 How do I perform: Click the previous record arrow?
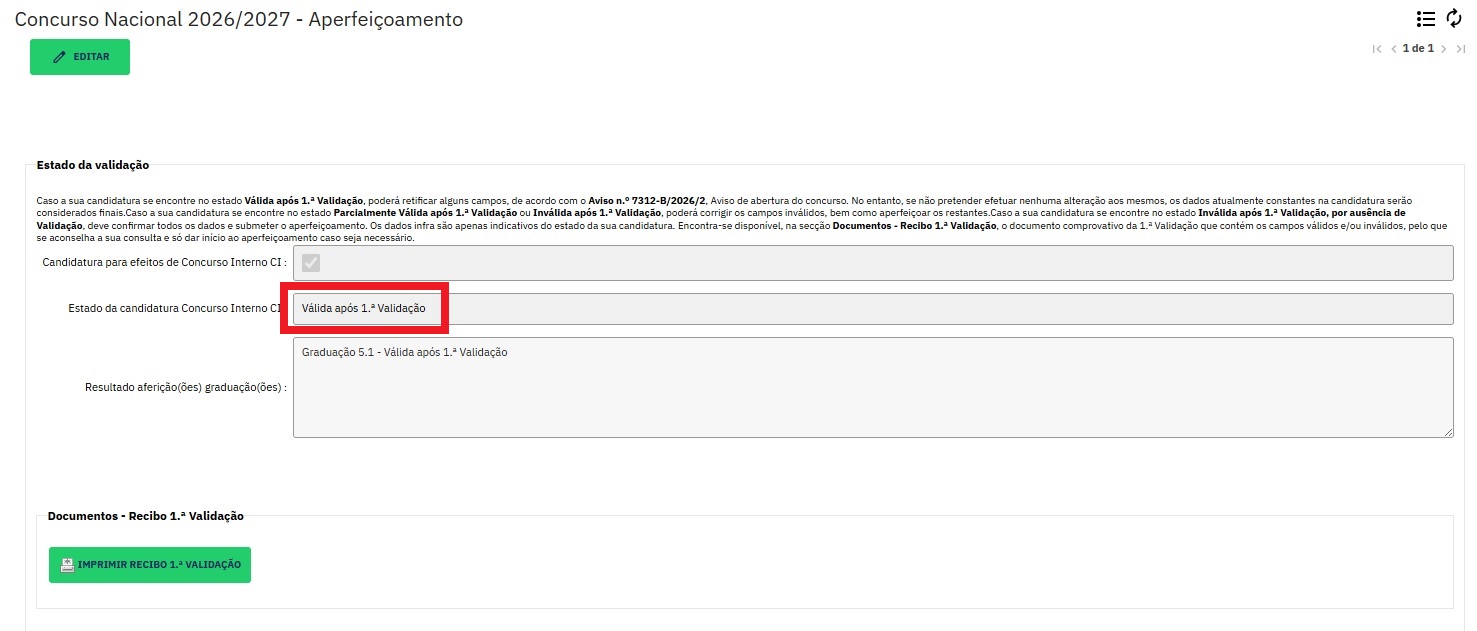(x=1393, y=49)
